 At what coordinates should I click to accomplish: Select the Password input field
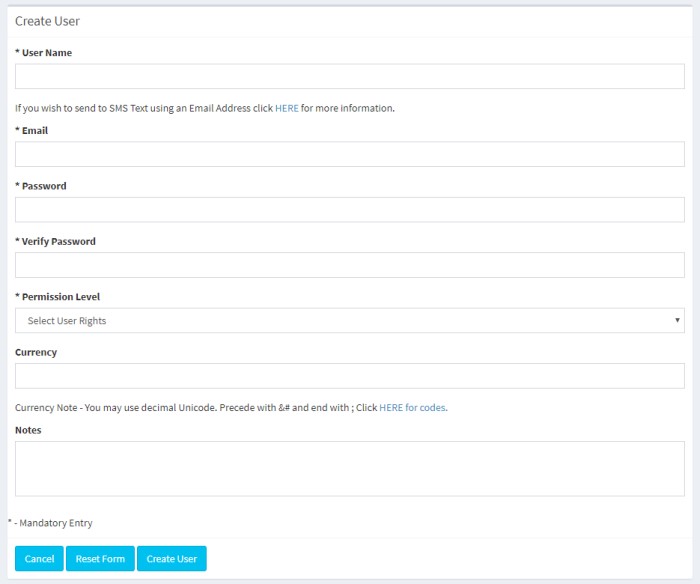350,209
